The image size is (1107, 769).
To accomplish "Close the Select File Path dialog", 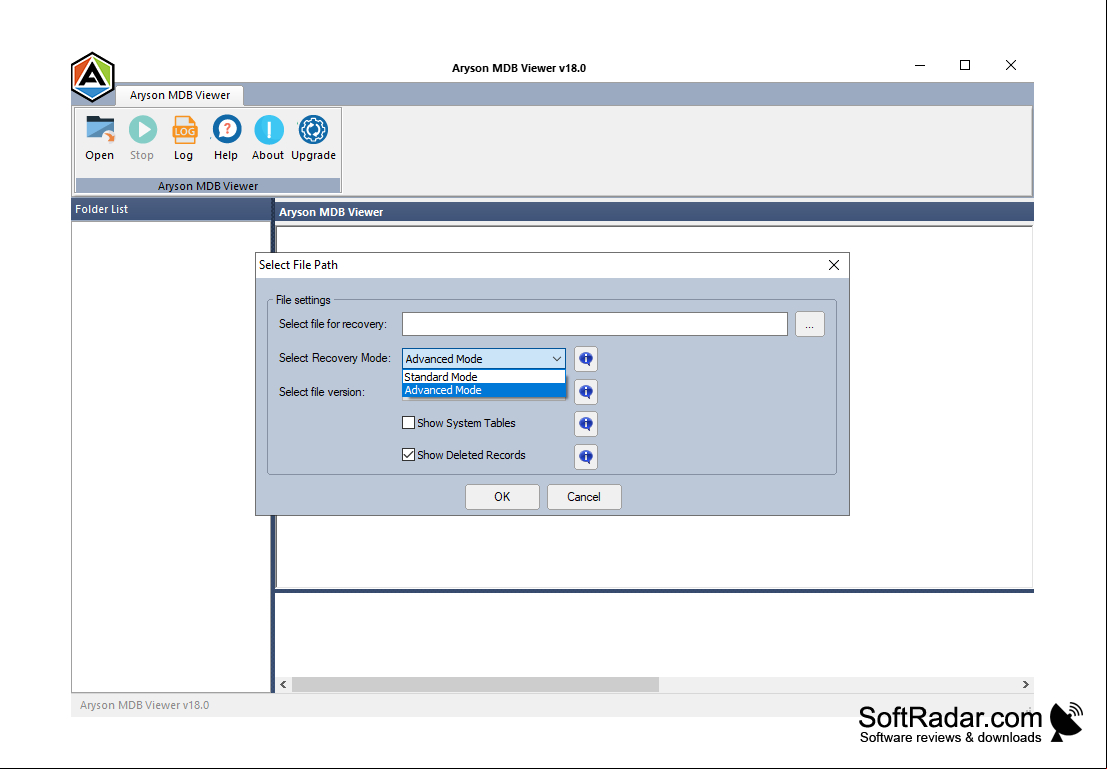I will [834, 265].
